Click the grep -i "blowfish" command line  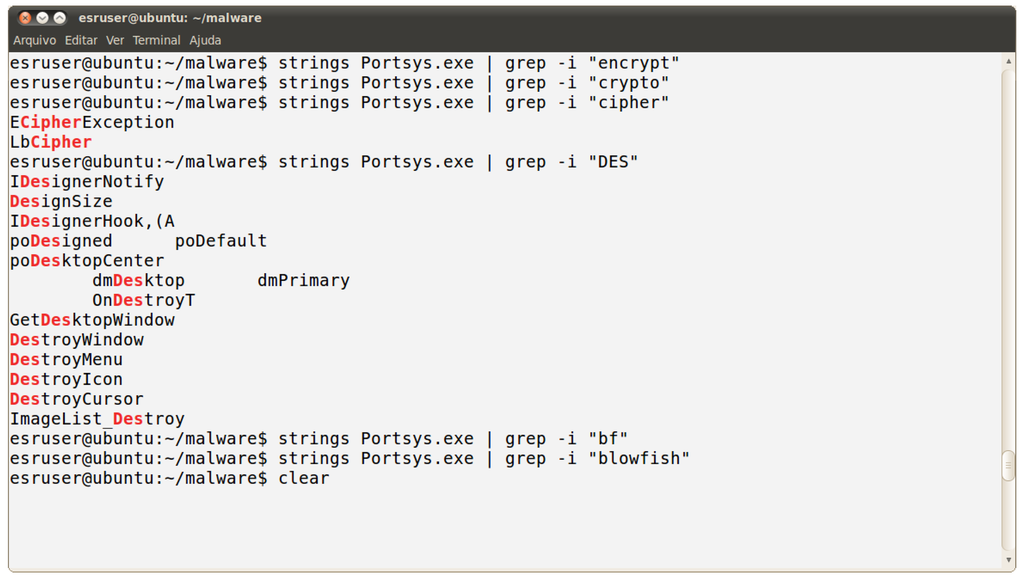tap(350, 458)
